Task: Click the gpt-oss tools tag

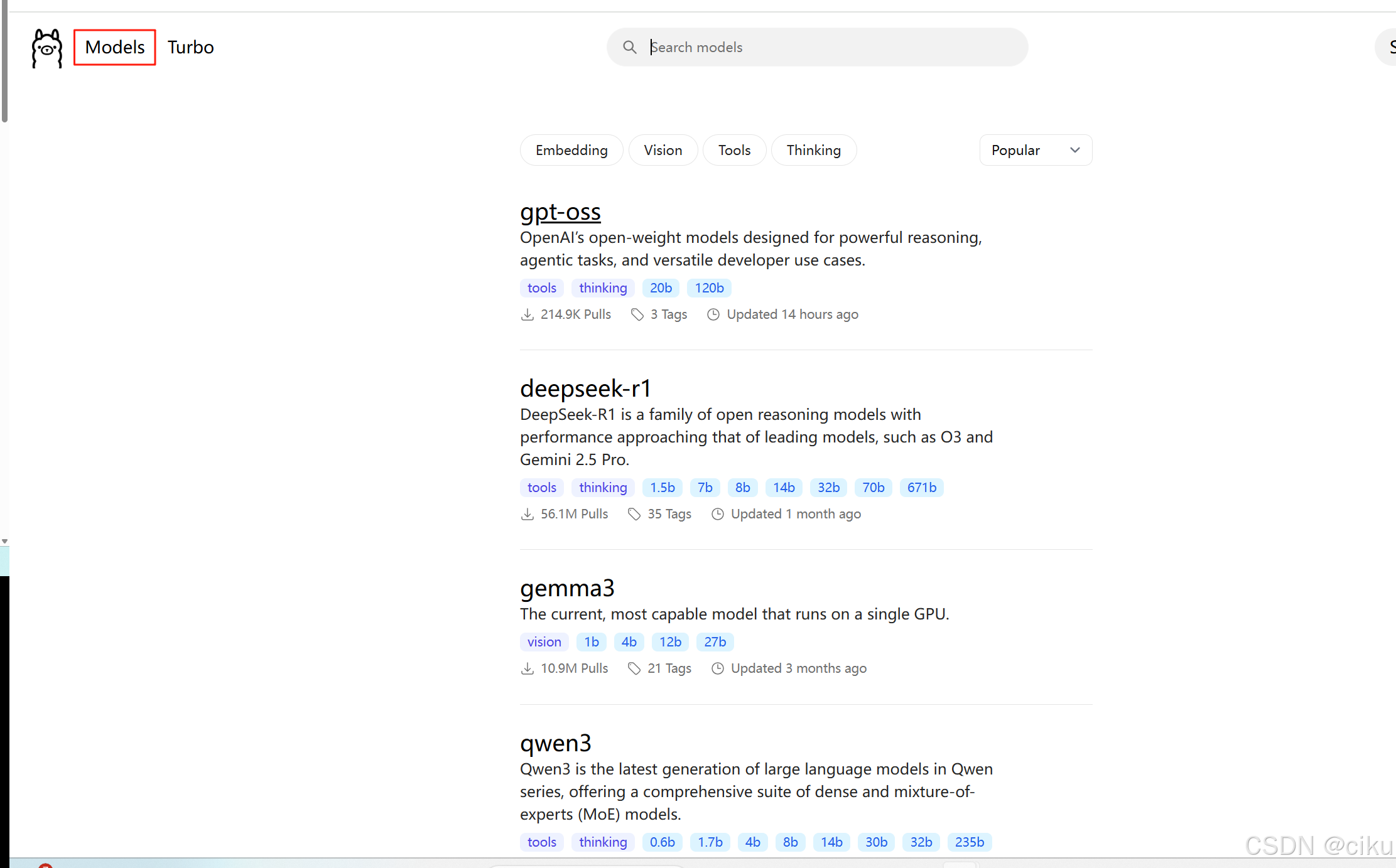Action: (x=542, y=288)
